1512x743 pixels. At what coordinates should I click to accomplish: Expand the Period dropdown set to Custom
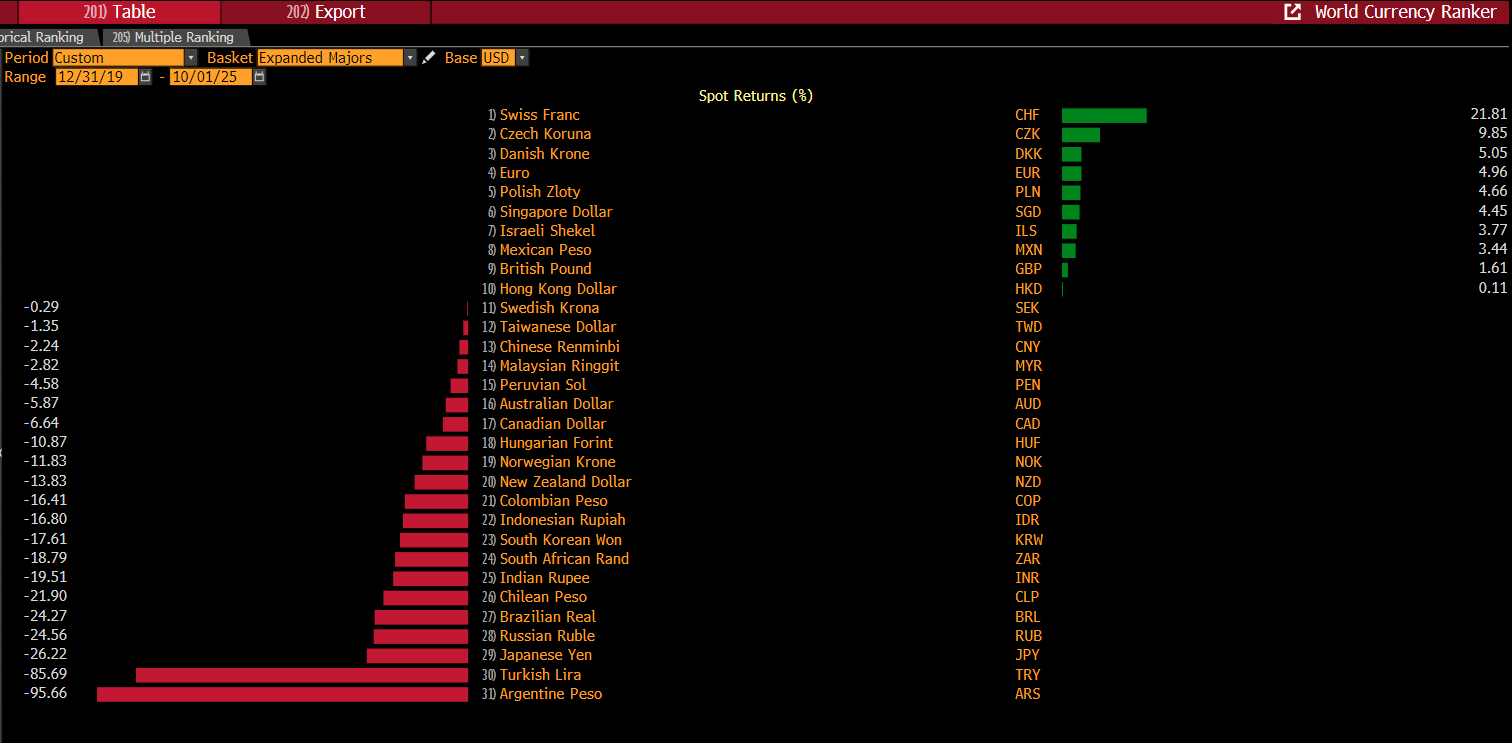(x=191, y=58)
